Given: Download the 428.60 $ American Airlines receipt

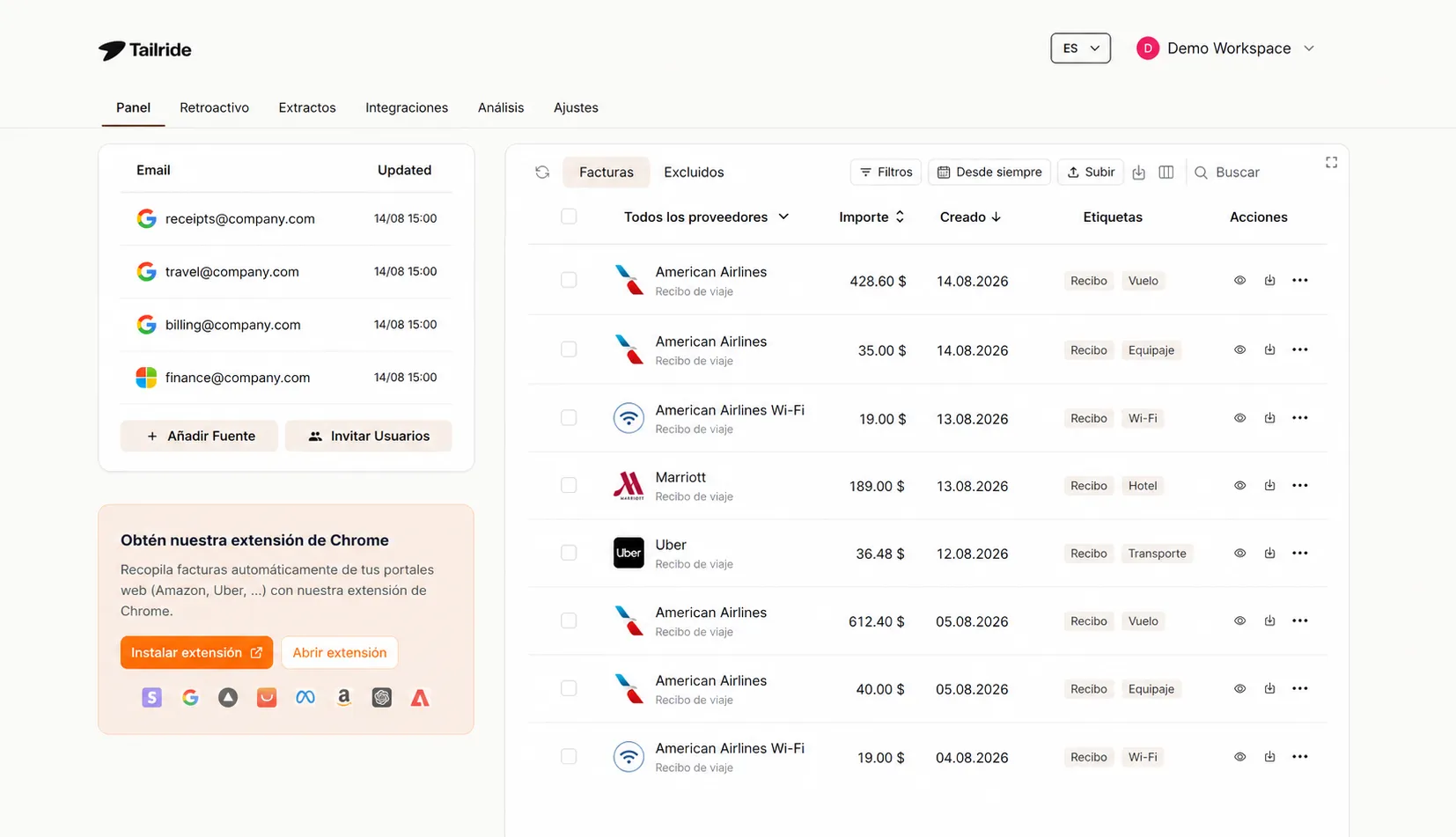Looking at the screenshot, I should pyautogui.click(x=1269, y=281).
